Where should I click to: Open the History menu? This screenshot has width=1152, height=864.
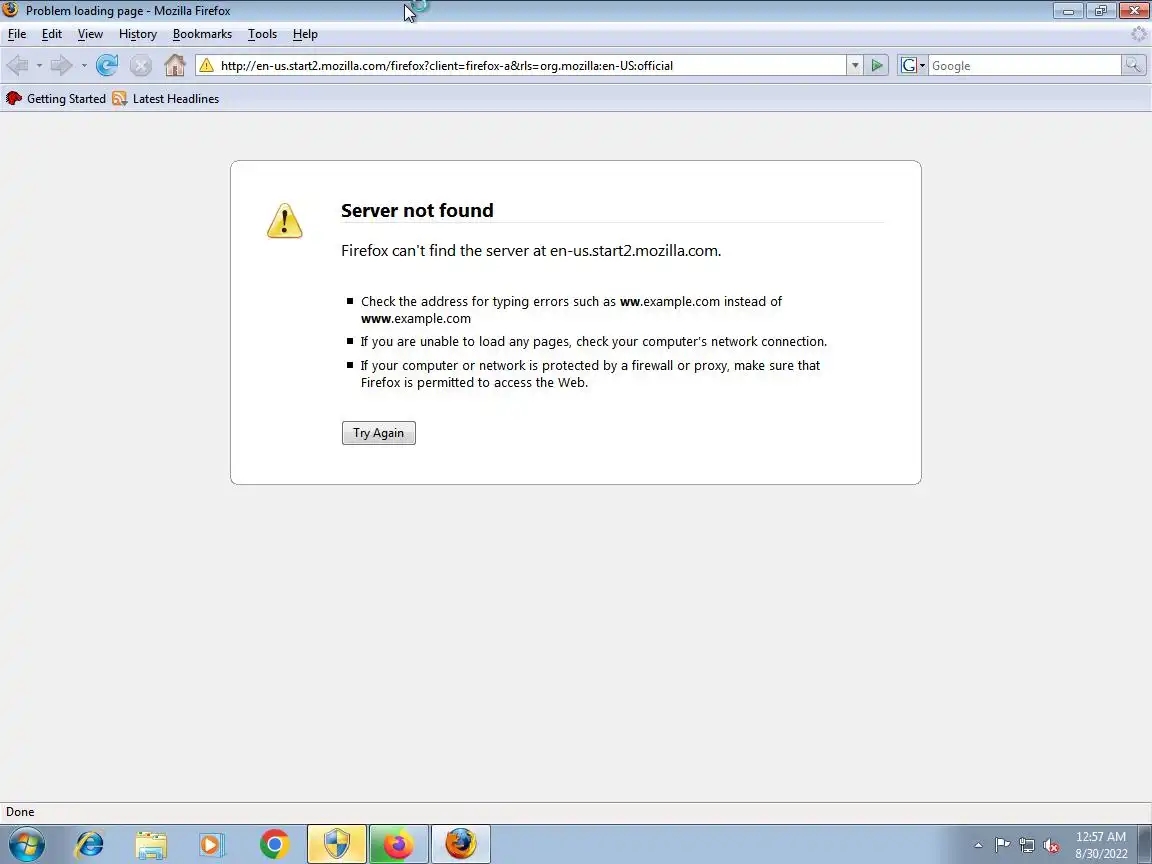pyautogui.click(x=137, y=34)
